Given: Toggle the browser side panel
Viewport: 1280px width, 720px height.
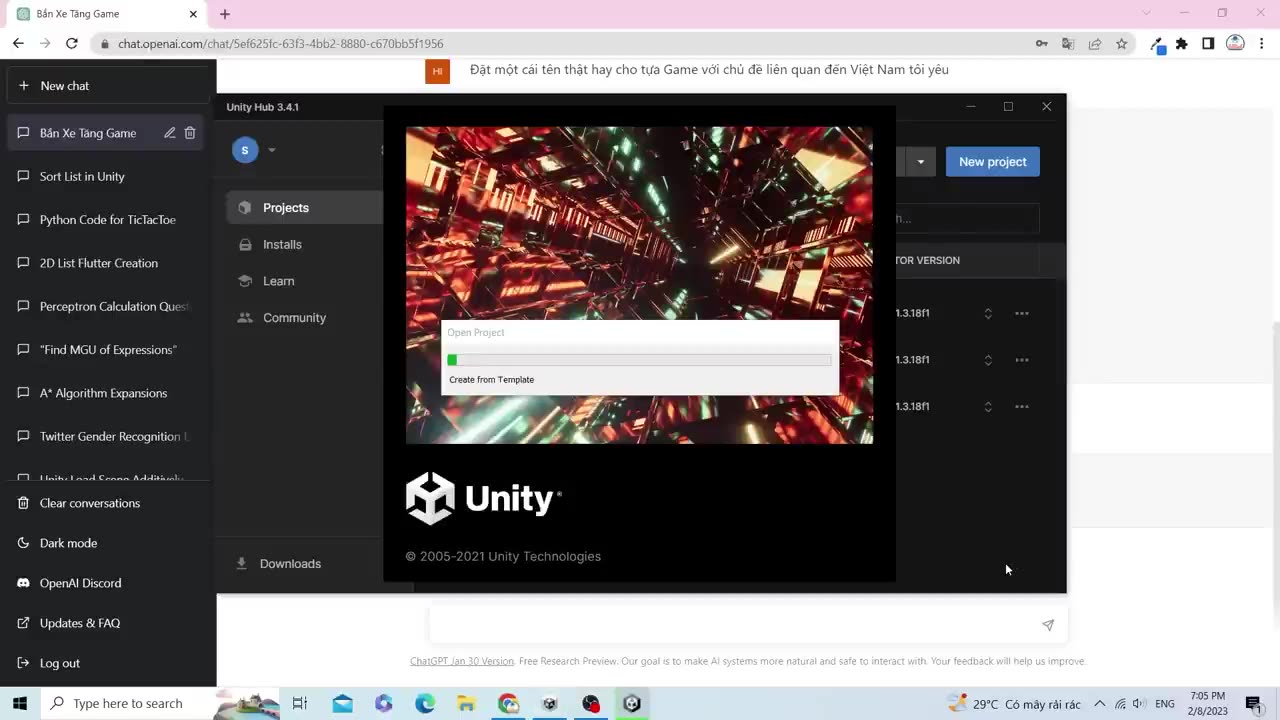Looking at the screenshot, I should point(1208,44).
